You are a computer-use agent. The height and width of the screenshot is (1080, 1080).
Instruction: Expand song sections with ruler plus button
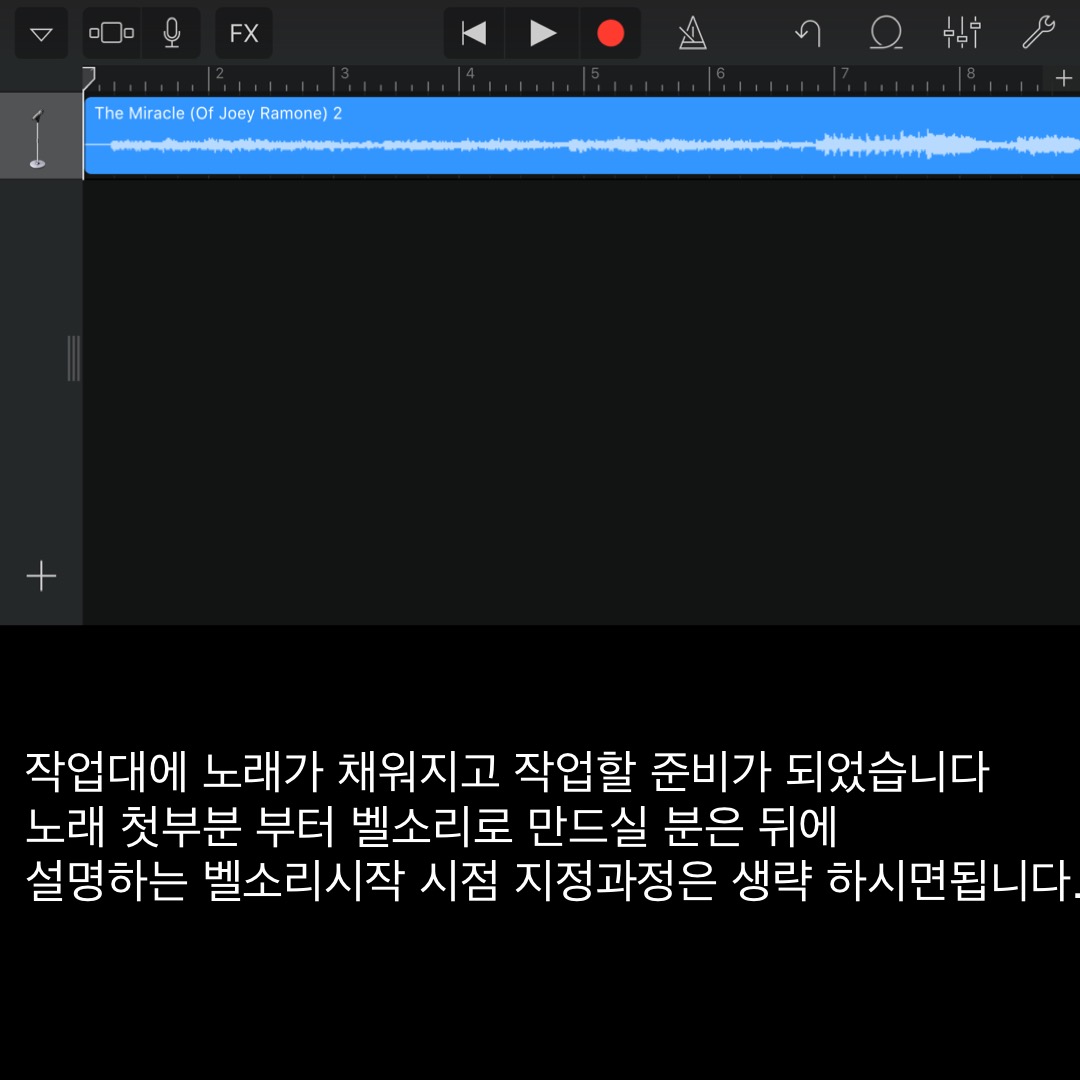coord(1063,78)
